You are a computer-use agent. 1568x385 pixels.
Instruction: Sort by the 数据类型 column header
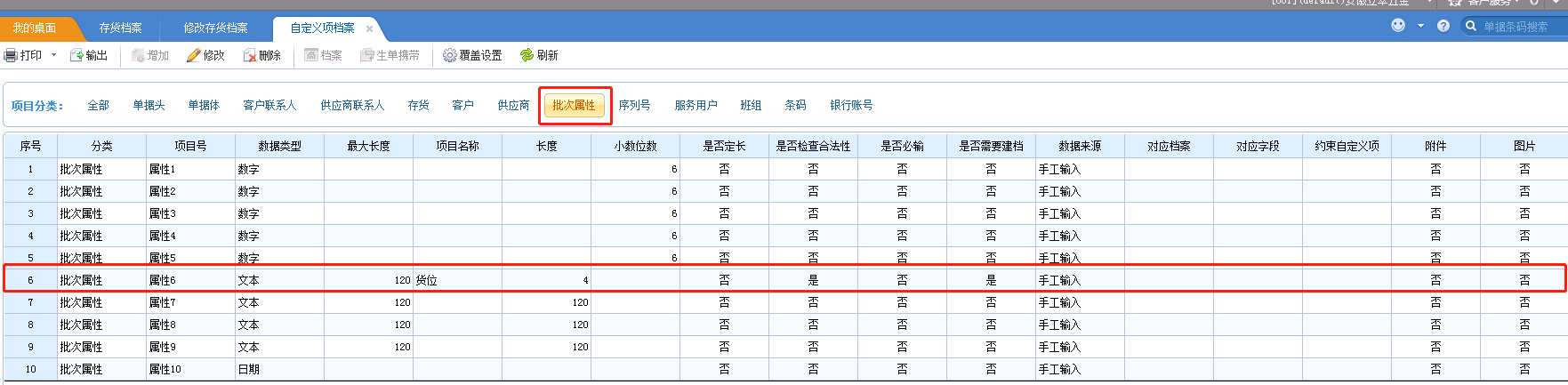279,146
